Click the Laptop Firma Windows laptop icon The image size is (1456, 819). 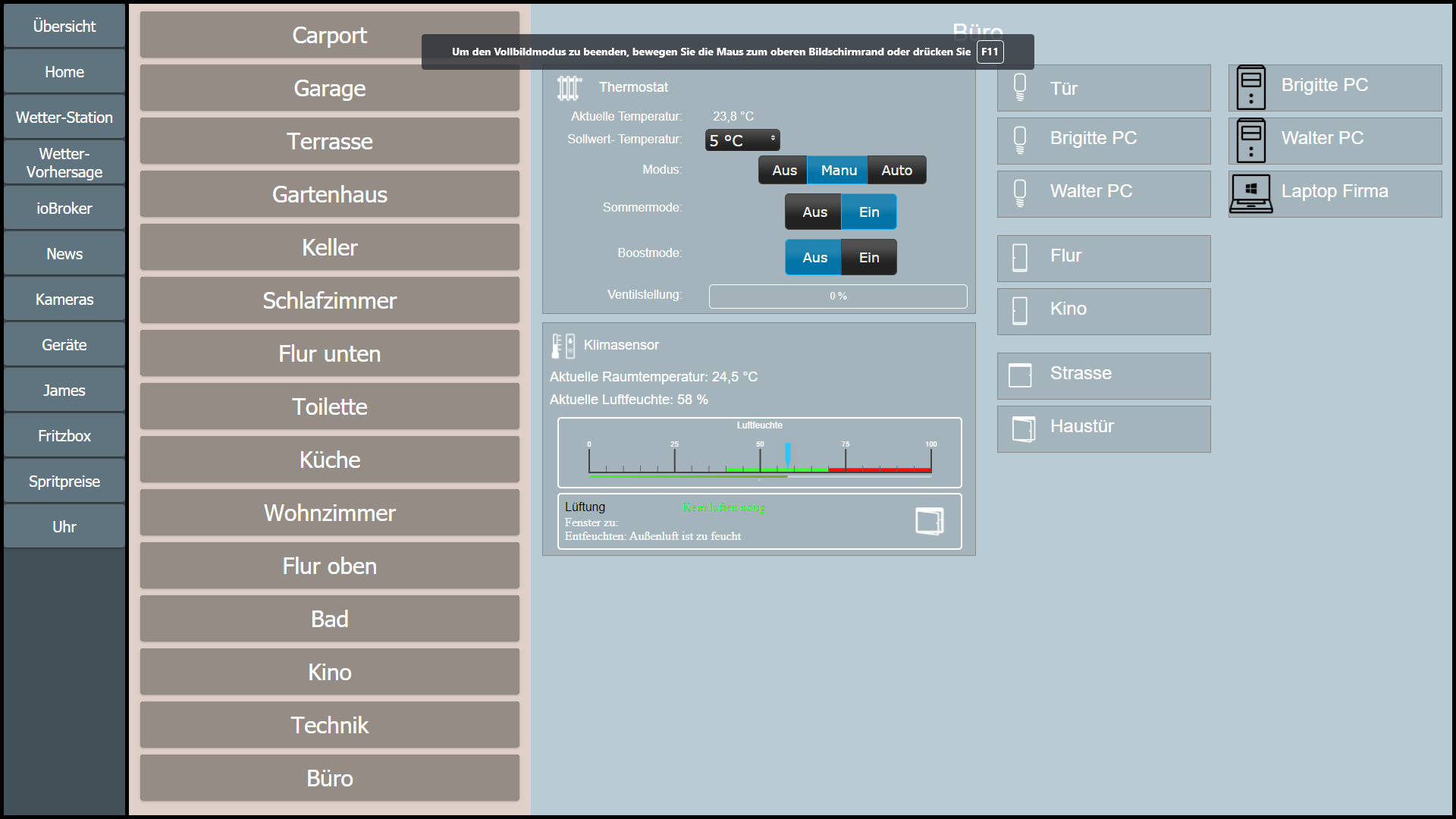click(1250, 193)
